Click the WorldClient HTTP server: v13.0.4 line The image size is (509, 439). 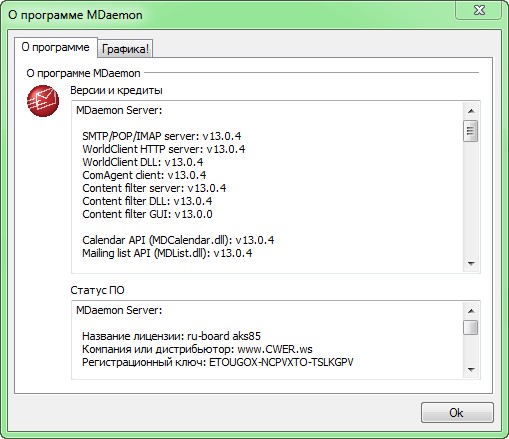[164, 149]
